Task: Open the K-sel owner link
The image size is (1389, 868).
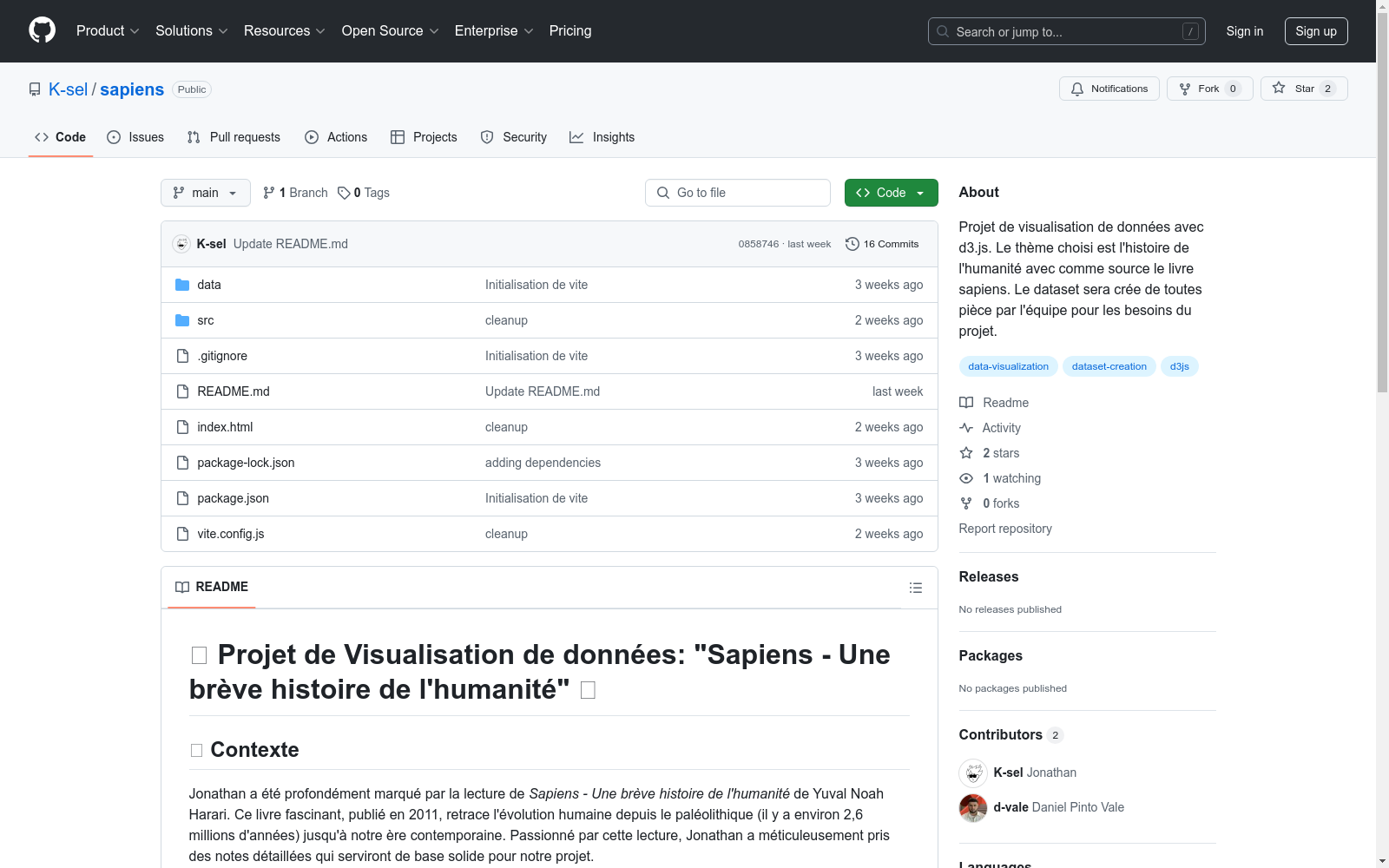Action: [68, 89]
